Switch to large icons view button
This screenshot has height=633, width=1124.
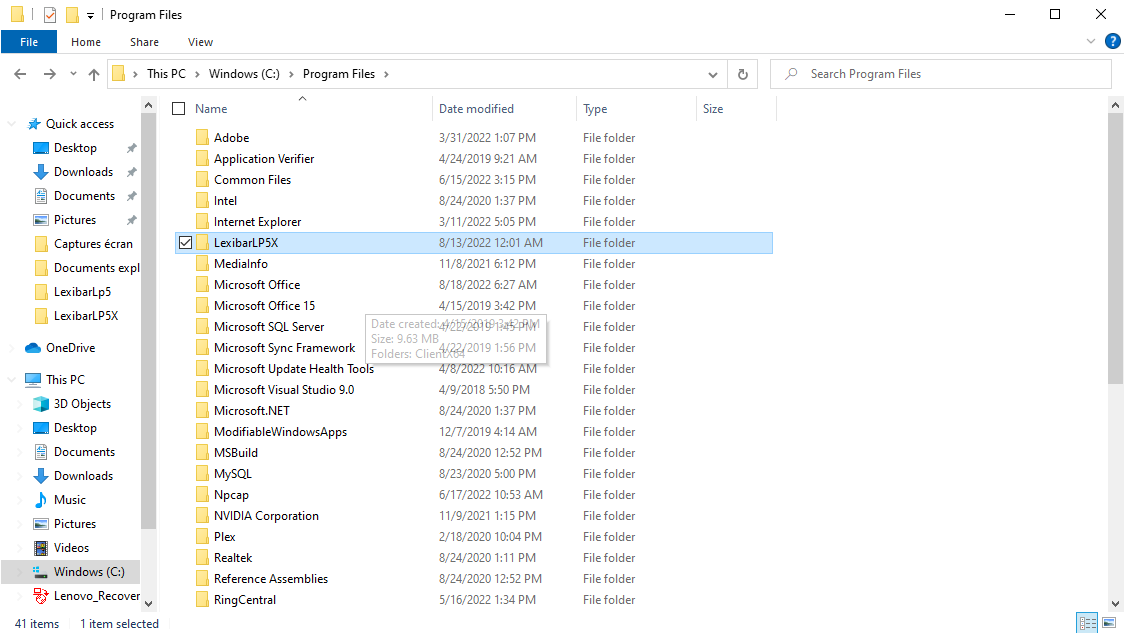click(x=1108, y=623)
